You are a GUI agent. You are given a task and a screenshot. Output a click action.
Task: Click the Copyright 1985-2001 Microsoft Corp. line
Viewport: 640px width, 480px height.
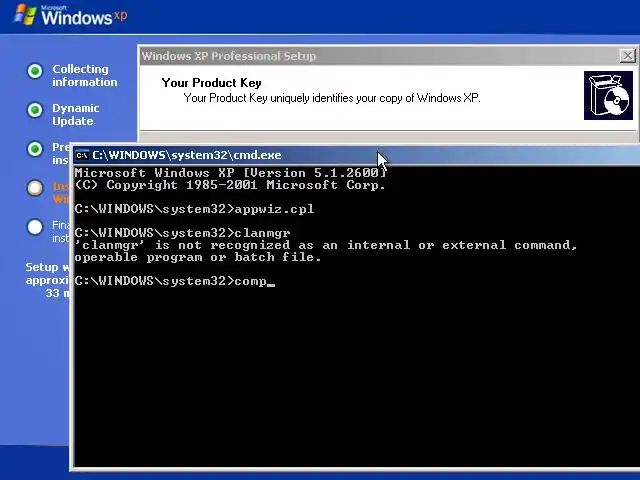point(230,185)
